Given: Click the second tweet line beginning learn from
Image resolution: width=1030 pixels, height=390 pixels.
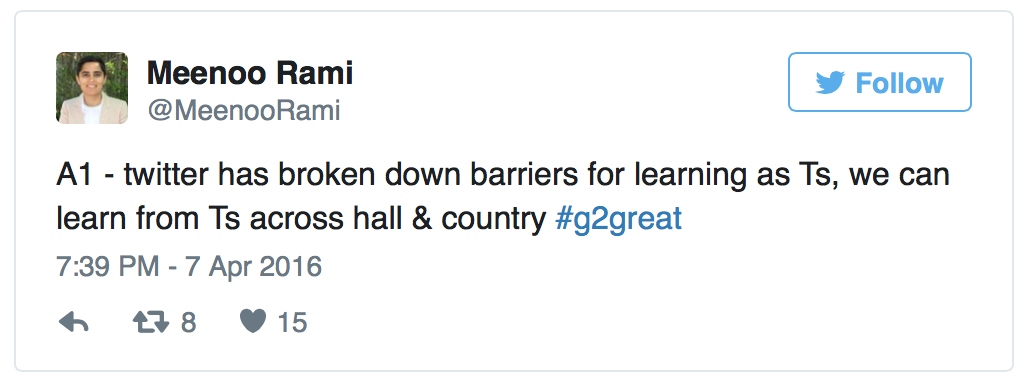Looking at the screenshot, I should (x=369, y=220).
